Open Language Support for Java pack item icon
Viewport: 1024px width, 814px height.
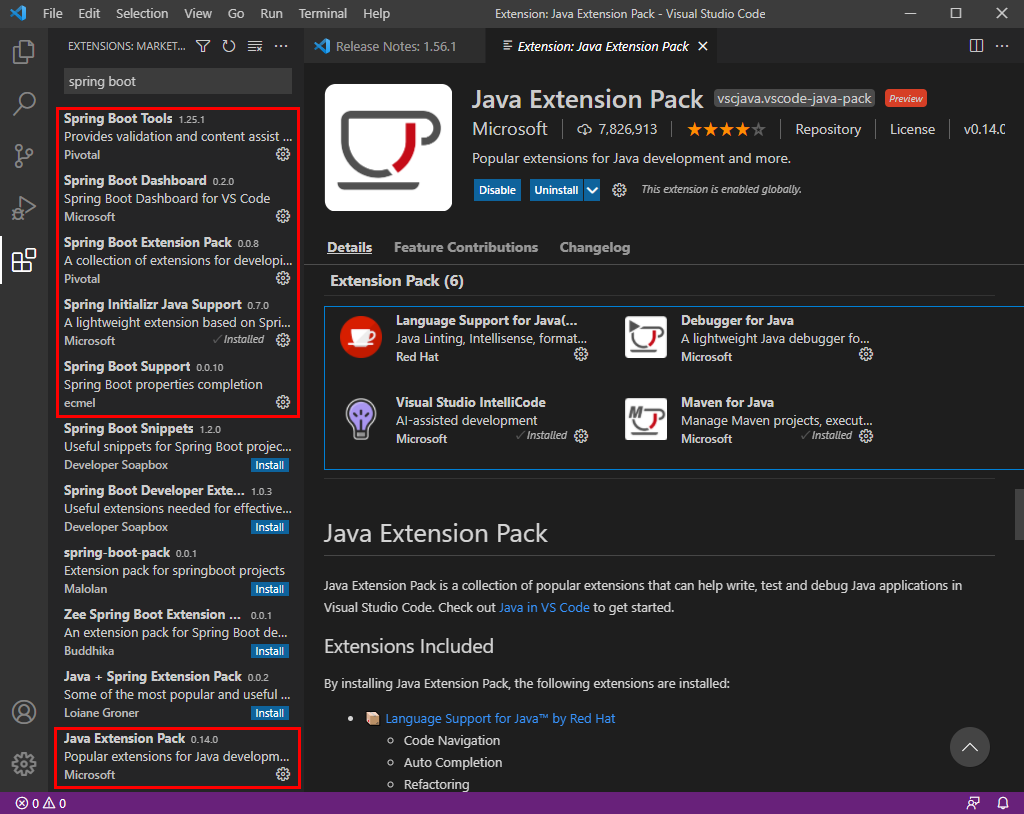pyautogui.click(x=361, y=337)
